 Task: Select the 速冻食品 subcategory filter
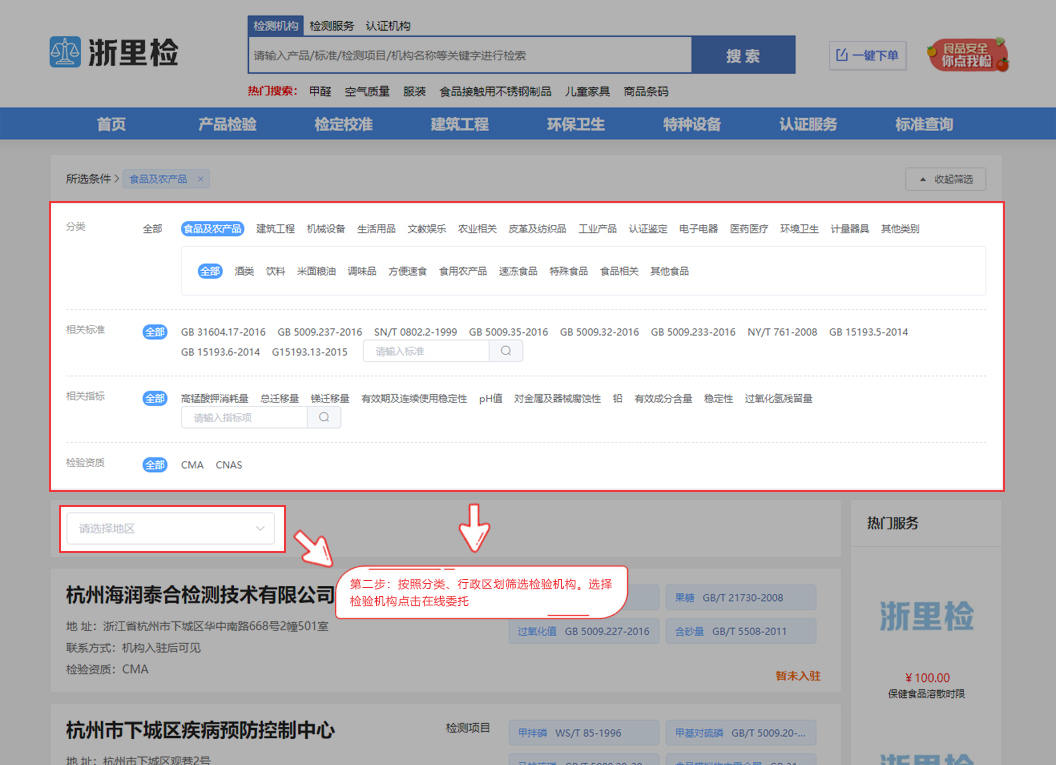tap(518, 271)
